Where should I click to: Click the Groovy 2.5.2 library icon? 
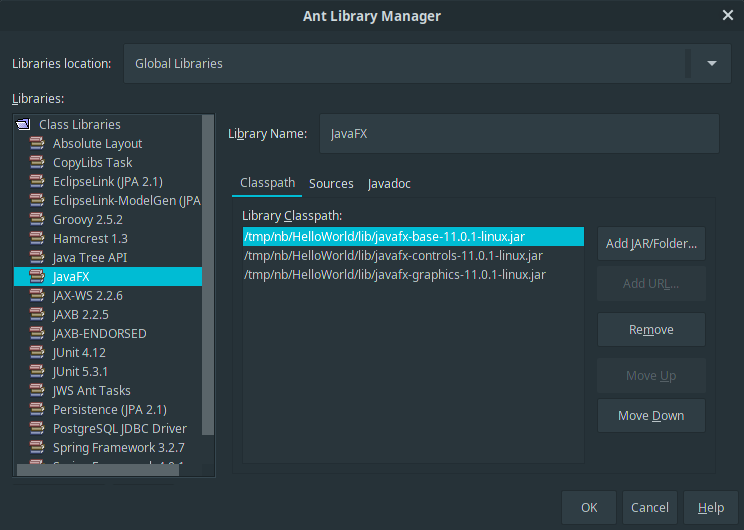(x=37, y=220)
